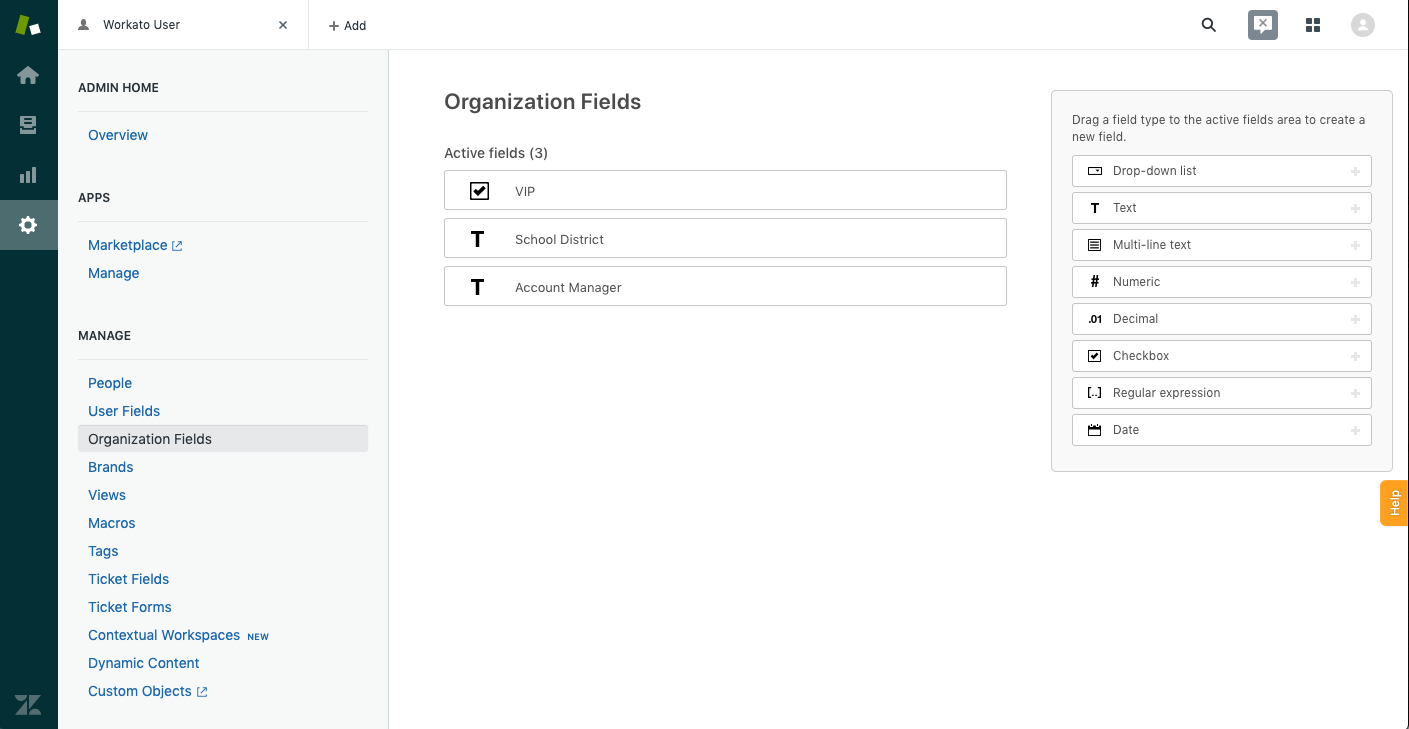The height and width of the screenshot is (729, 1409).
Task: Open the People settings page
Action: pyautogui.click(x=109, y=383)
